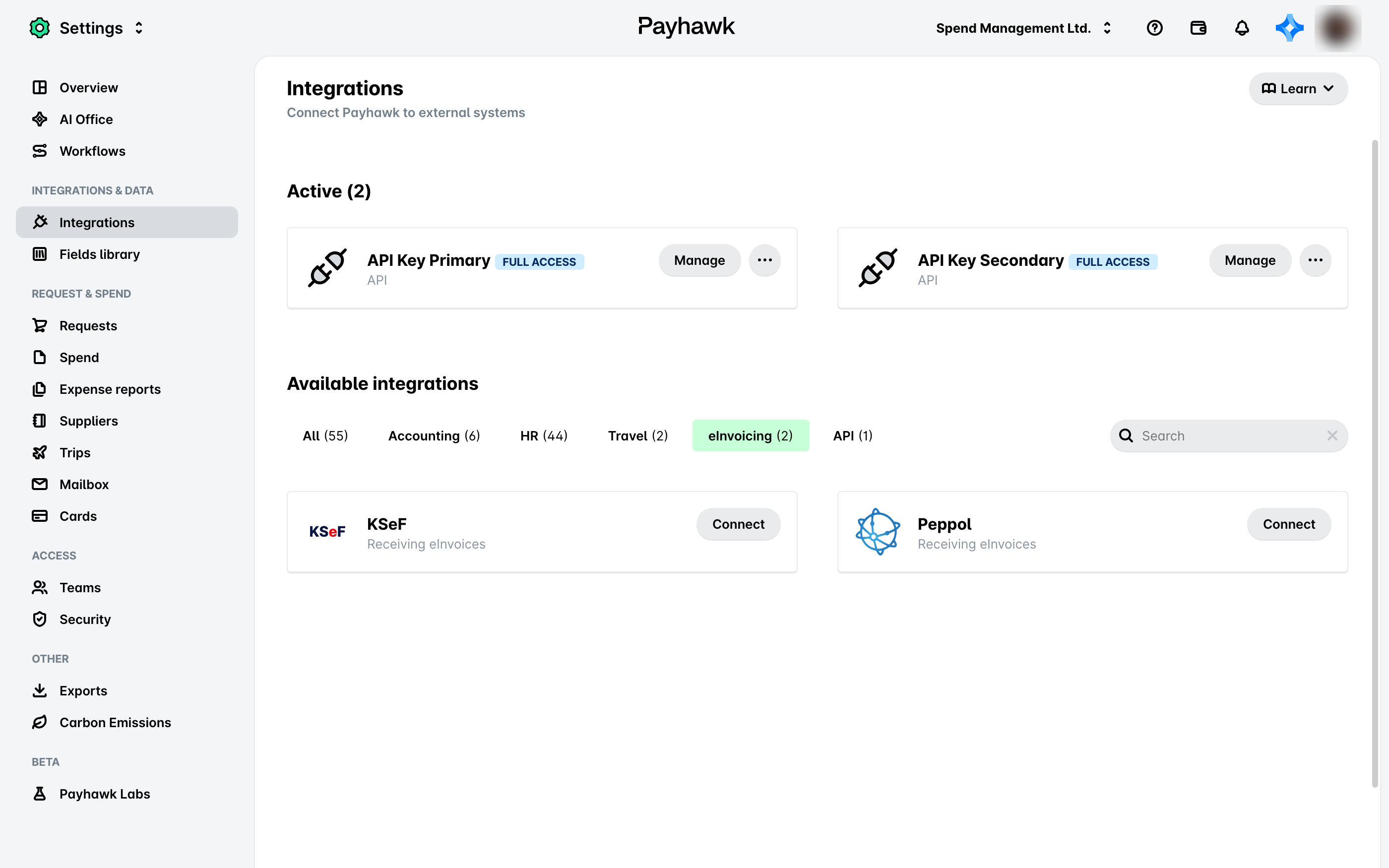This screenshot has width=1389, height=868.
Task: Clear the search field with X icon
Action: coord(1332,435)
